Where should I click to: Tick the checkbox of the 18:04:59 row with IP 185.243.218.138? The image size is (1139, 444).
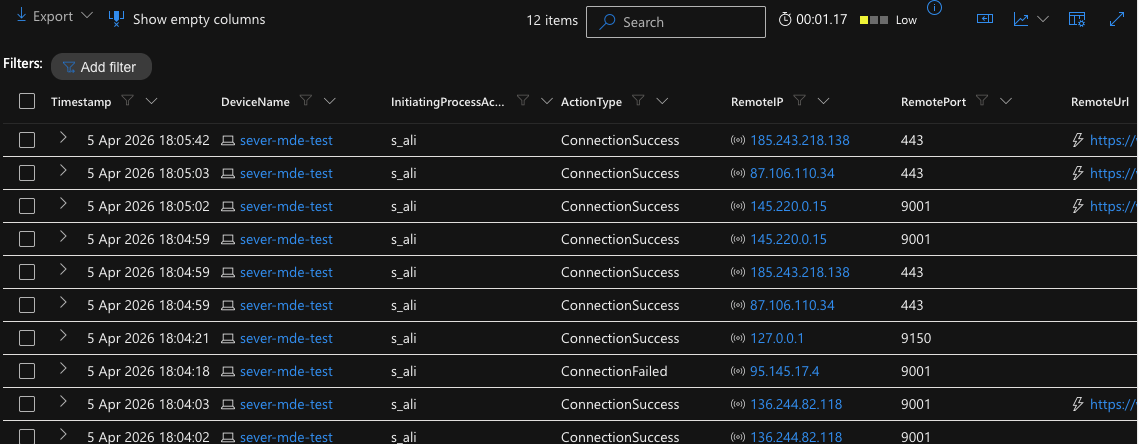pyautogui.click(x=27, y=273)
